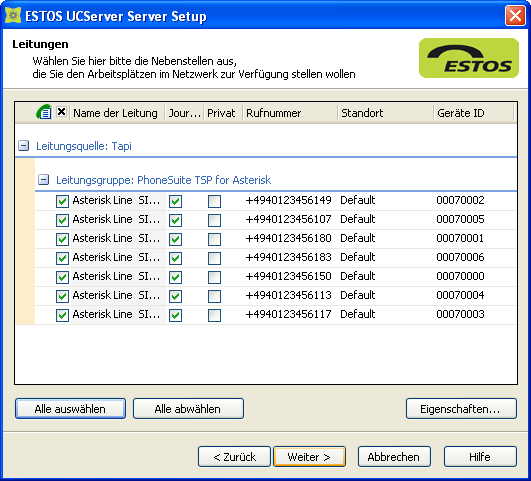Click Alle abwählen button
Viewport: 531px width, 481px height.
pyautogui.click(x=188, y=409)
